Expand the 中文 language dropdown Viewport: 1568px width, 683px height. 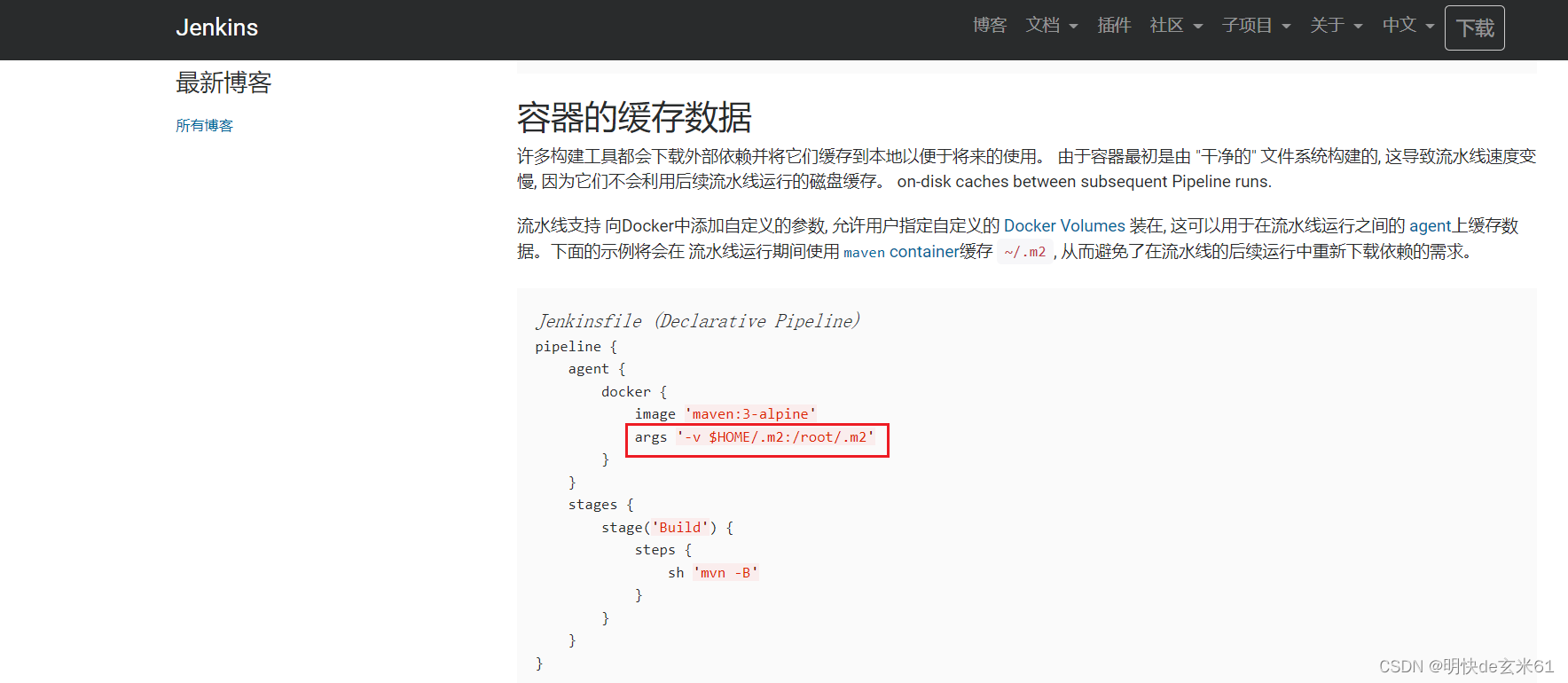[x=1408, y=26]
